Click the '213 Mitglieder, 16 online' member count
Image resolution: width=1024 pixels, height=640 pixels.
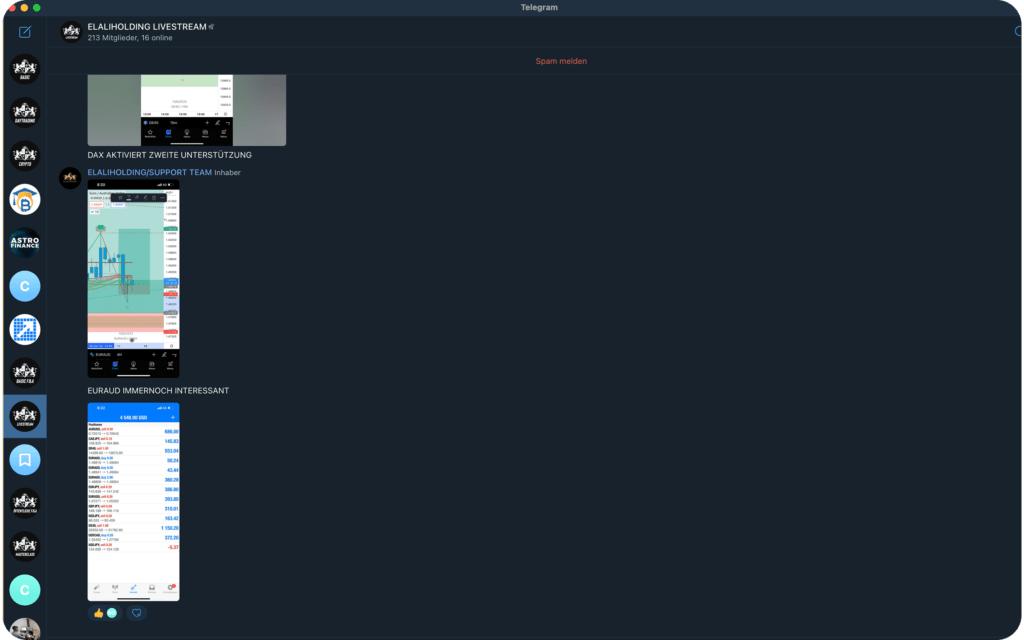(x=130, y=38)
